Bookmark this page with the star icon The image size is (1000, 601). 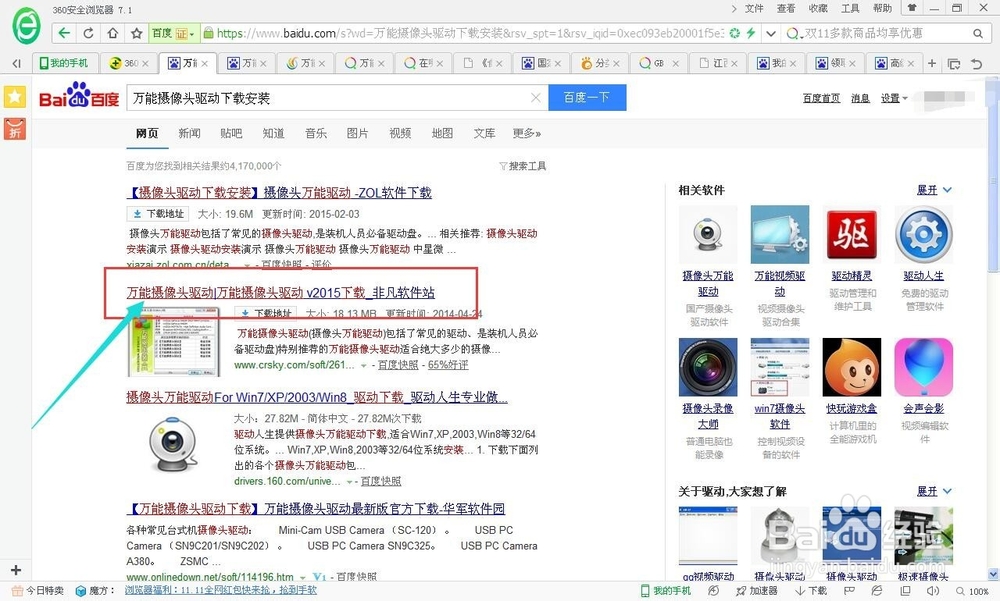click(136, 33)
